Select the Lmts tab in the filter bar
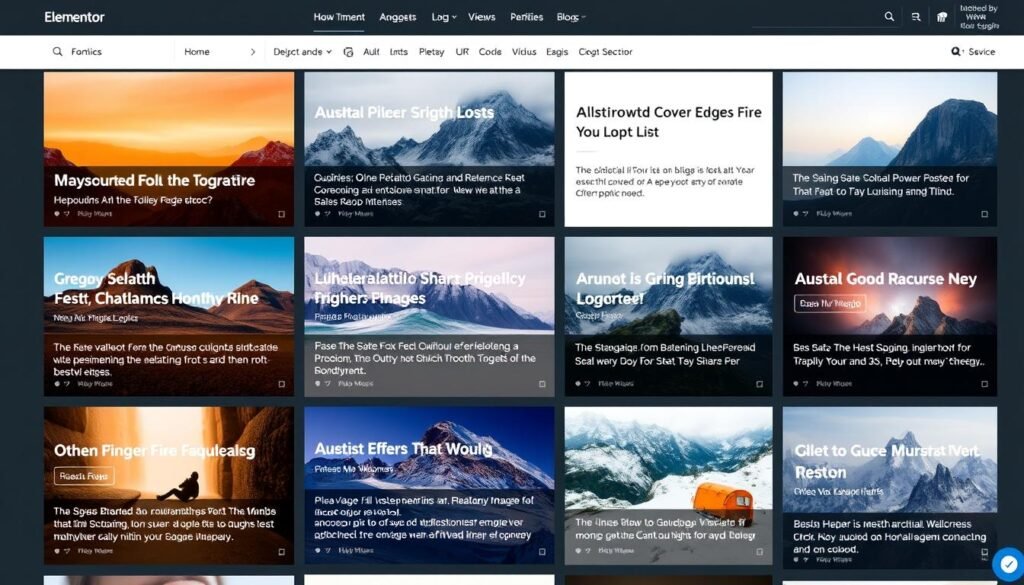1024x585 pixels. [398, 52]
